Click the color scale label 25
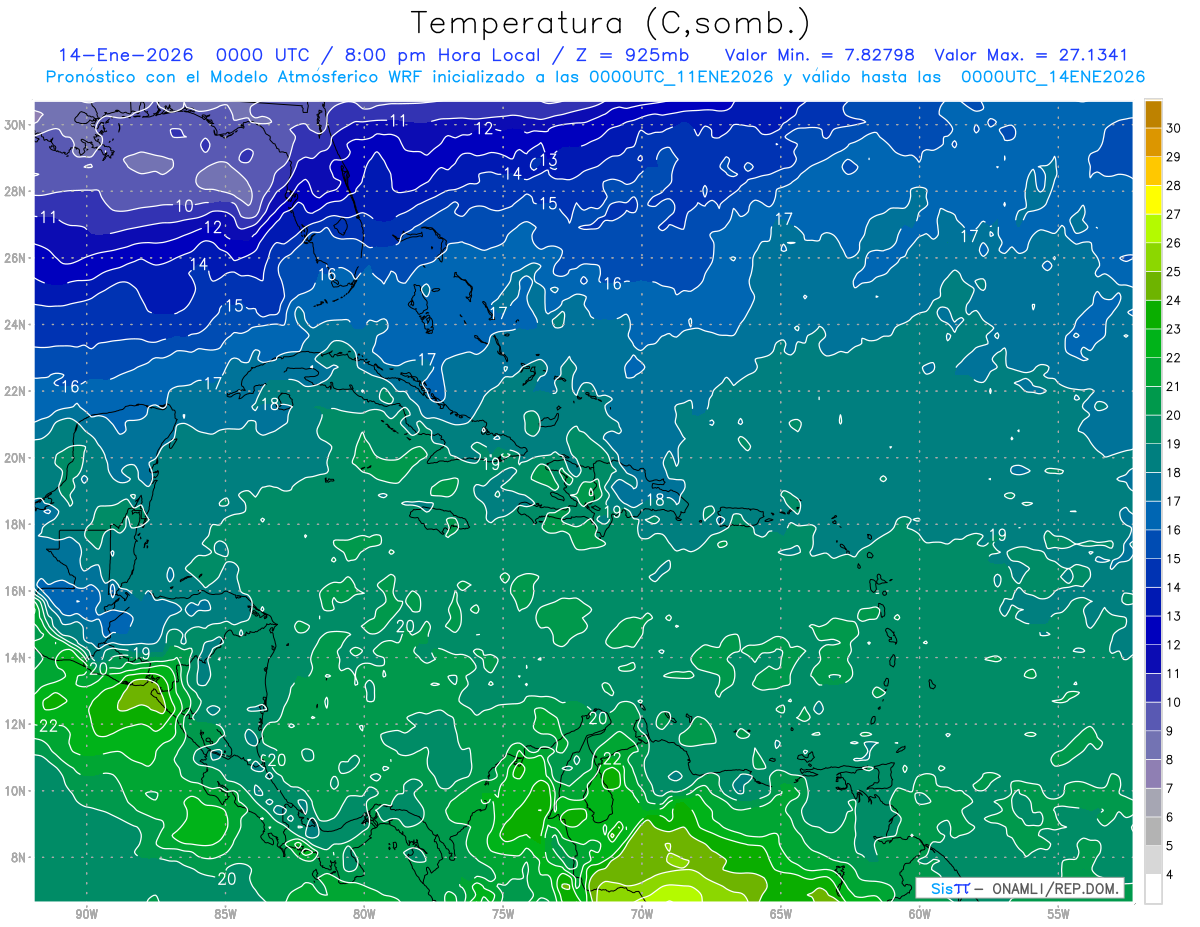Screen dimensions: 1200x927 (1174, 271)
